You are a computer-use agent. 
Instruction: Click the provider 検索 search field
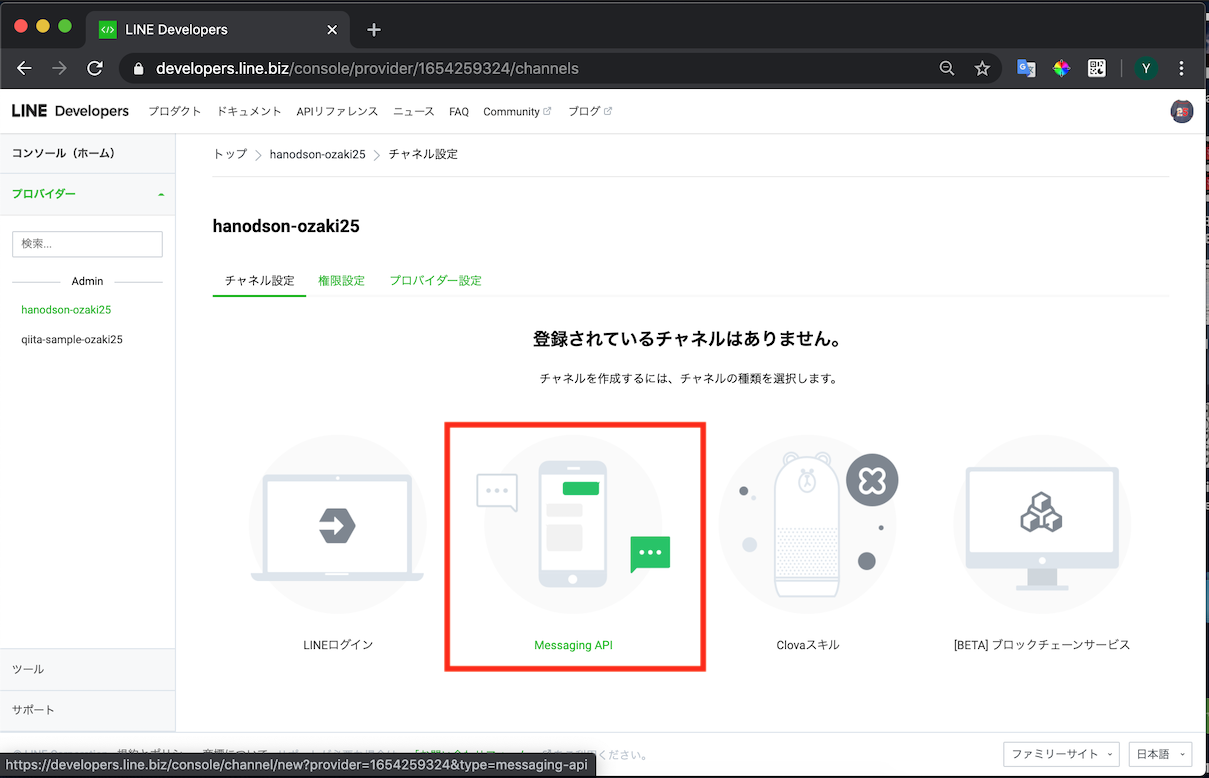[87, 244]
